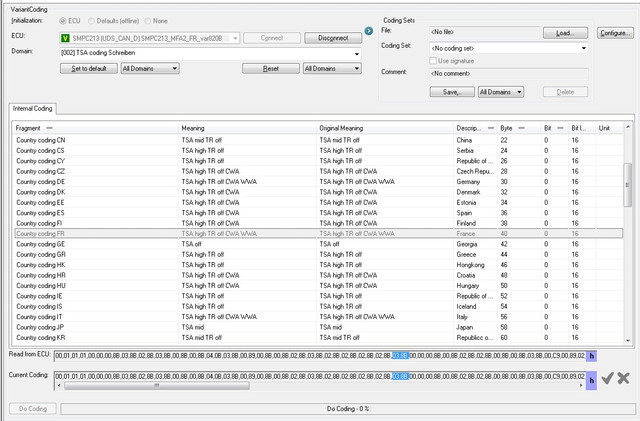Click the Do Coding button

point(33,408)
